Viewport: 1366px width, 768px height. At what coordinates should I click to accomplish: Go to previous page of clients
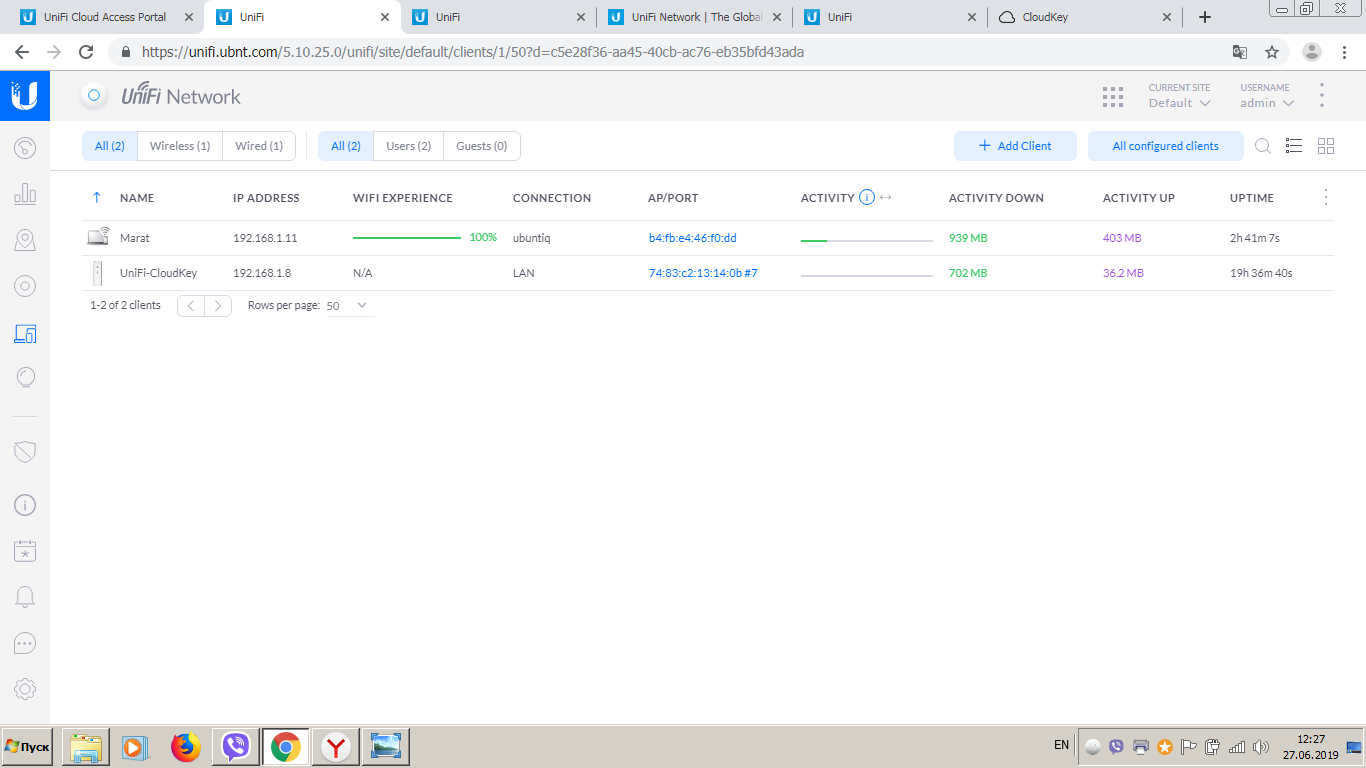[191, 306]
